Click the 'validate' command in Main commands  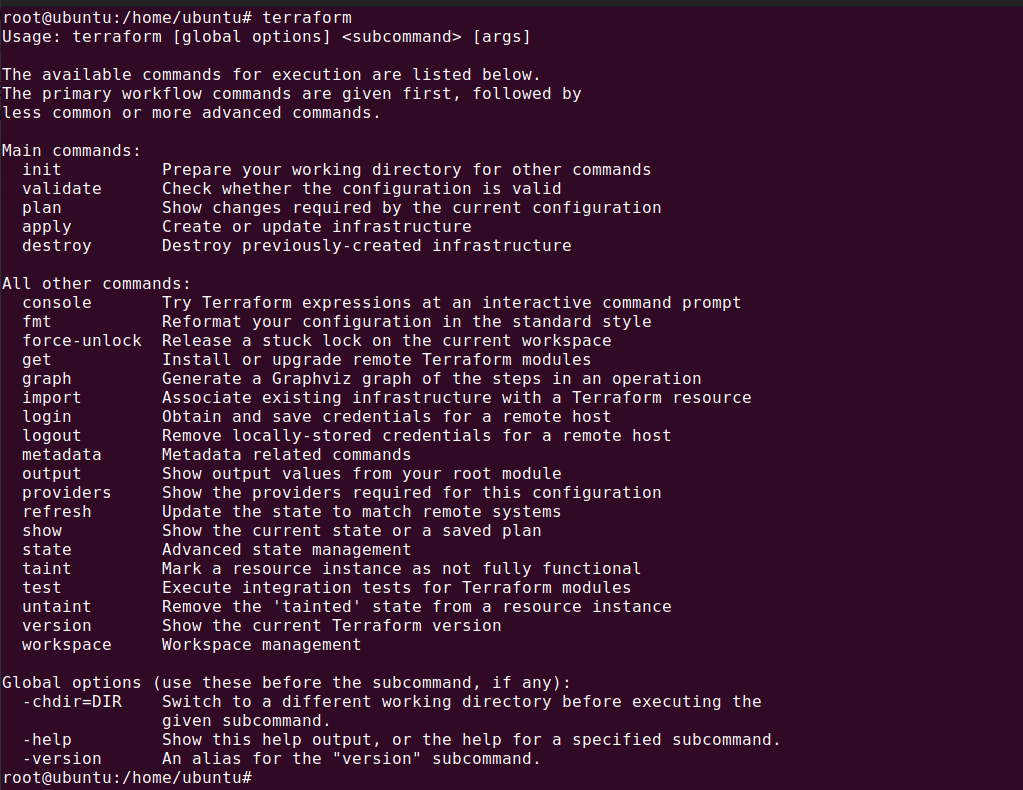tap(62, 189)
